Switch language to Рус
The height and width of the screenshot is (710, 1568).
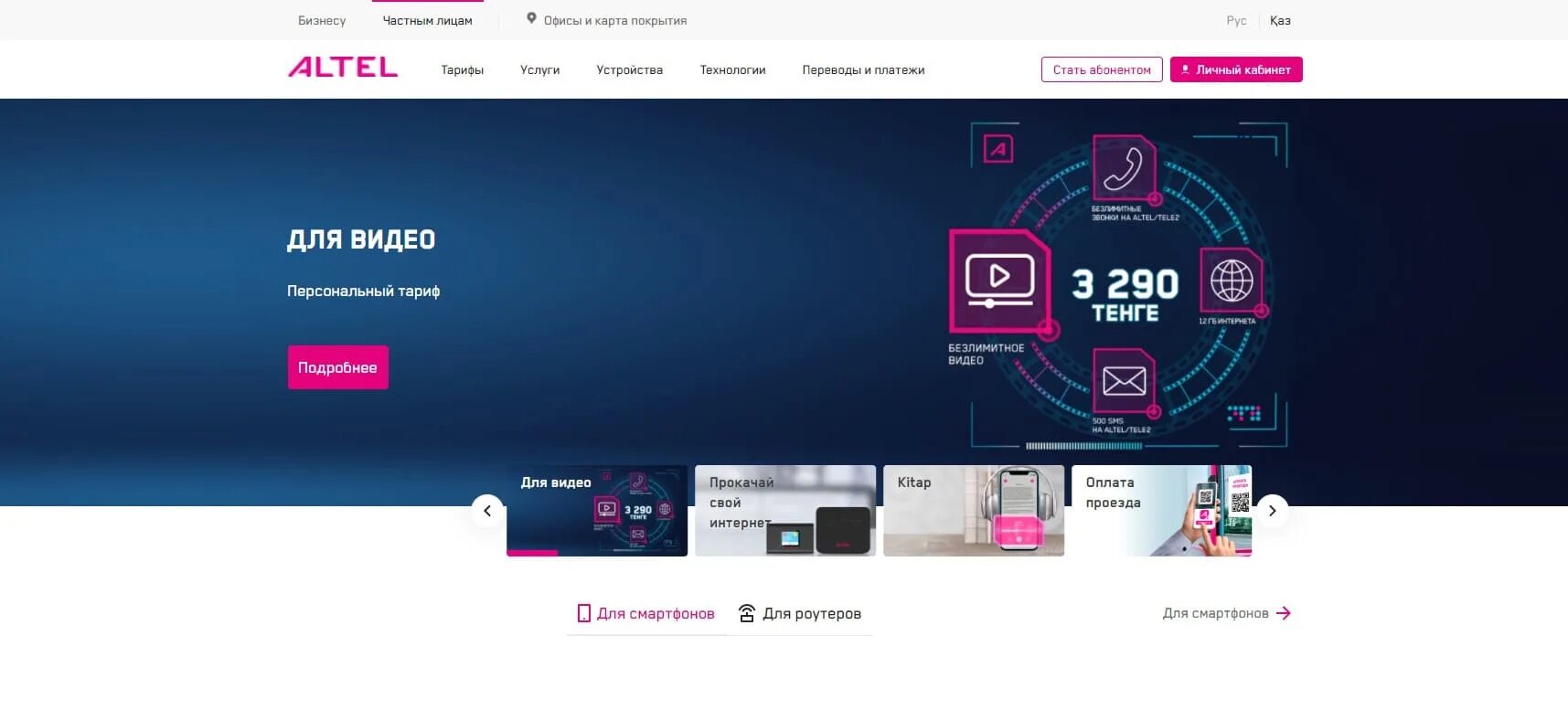point(1236,20)
